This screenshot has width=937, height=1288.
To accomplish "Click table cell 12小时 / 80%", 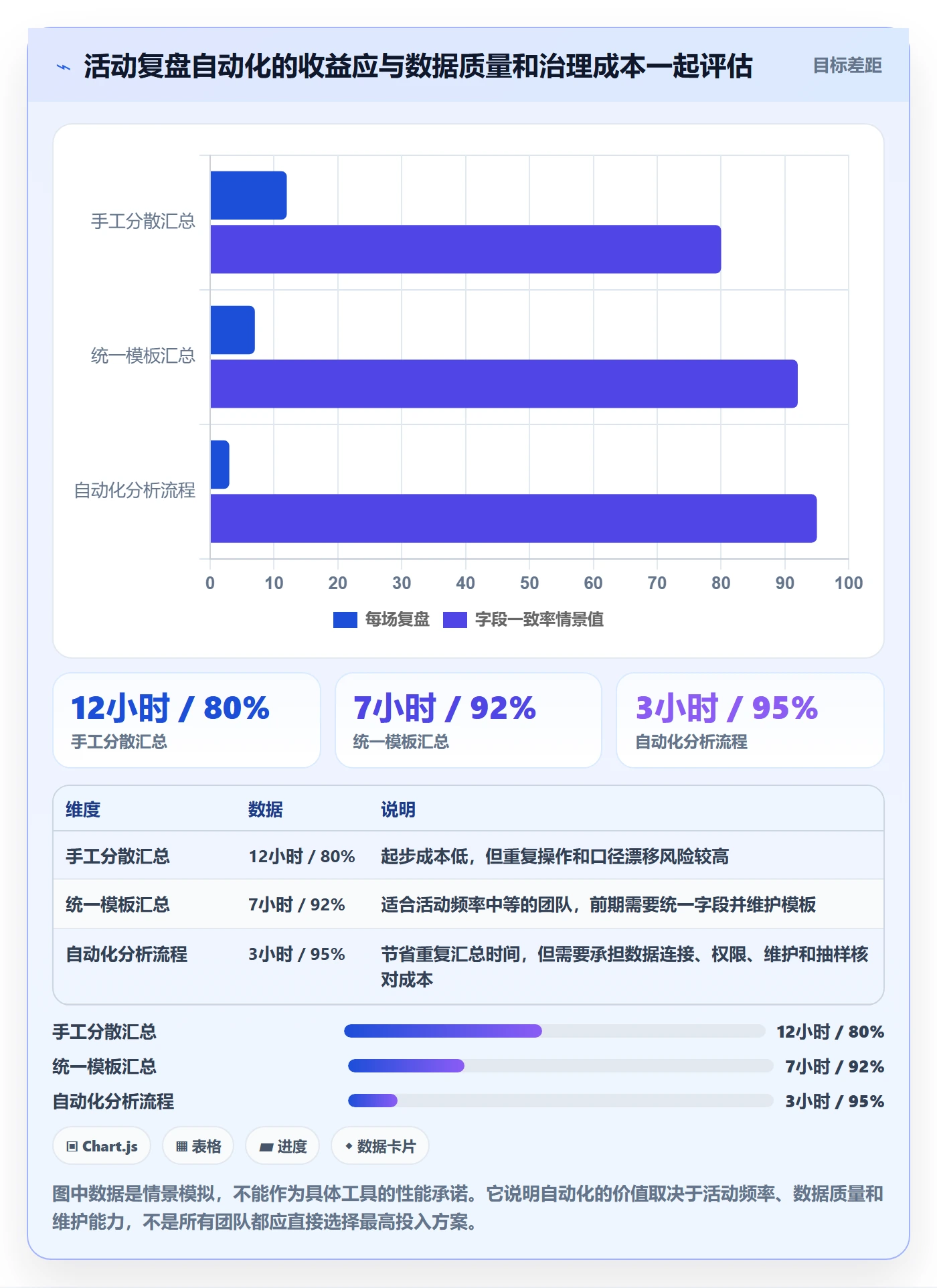I will click(302, 856).
